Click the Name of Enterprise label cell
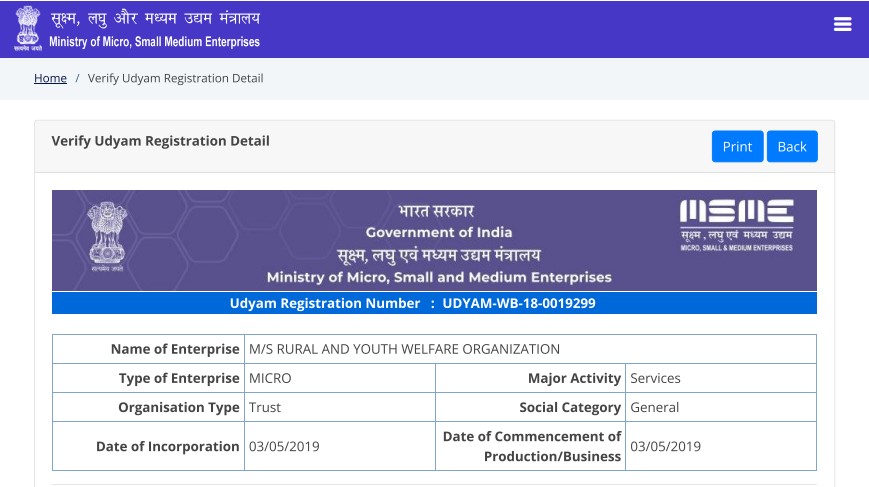The height and width of the screenshot is (487, 869). 175,349
